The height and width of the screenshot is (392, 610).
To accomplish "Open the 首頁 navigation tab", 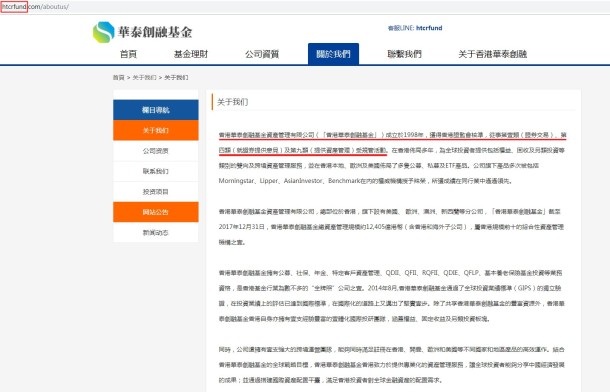I will [x=128, y=54].
